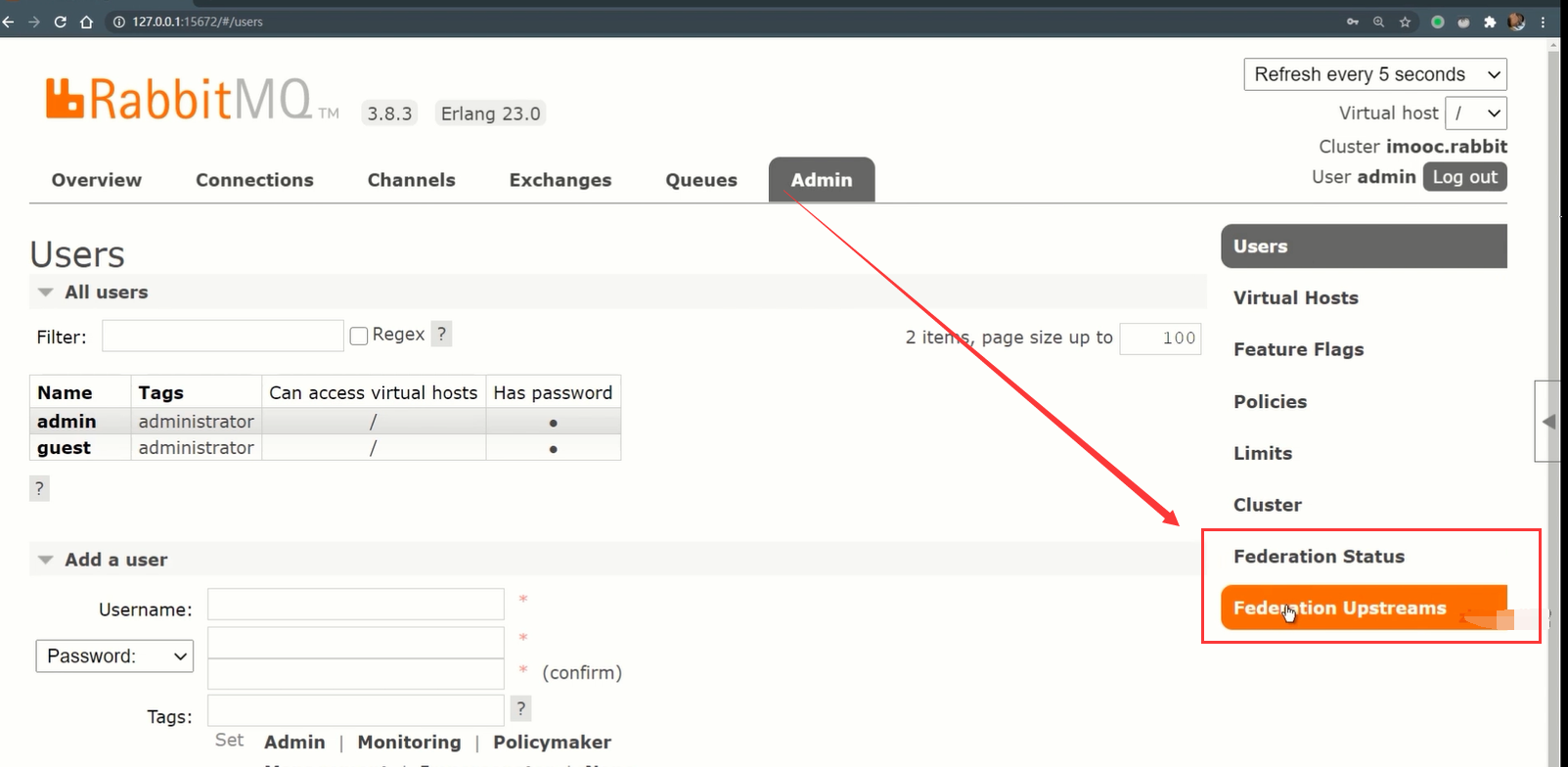Click the site info icon in address bar
Viewport: 1568px width, 767px height.
point(119,22)
